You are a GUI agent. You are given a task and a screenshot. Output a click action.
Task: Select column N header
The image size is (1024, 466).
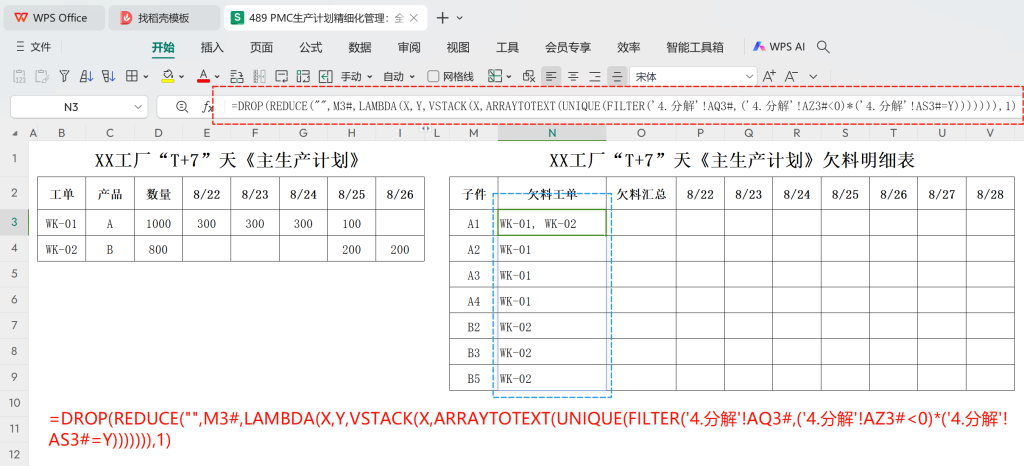click(x=552, y=133)
